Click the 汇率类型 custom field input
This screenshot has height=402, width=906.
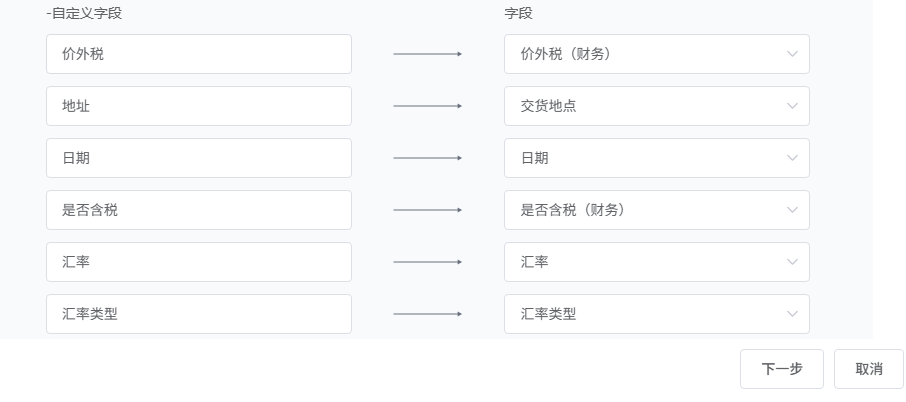[x=198, y=314]
